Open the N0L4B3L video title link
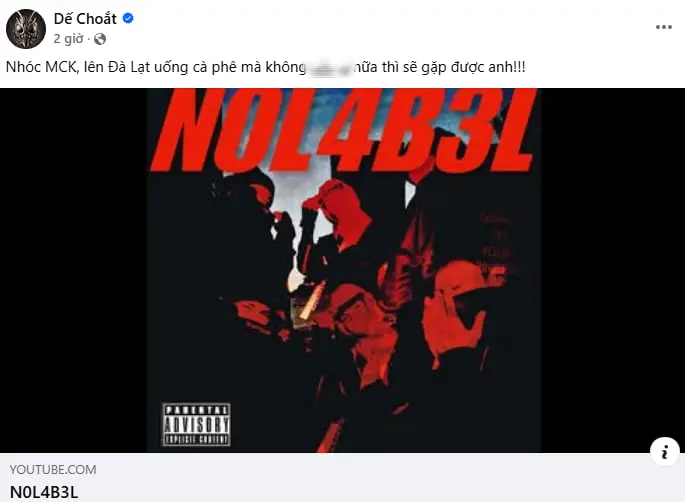Viewport: 685px width, 502px height. pyautogui.click(x=44, y=492)
